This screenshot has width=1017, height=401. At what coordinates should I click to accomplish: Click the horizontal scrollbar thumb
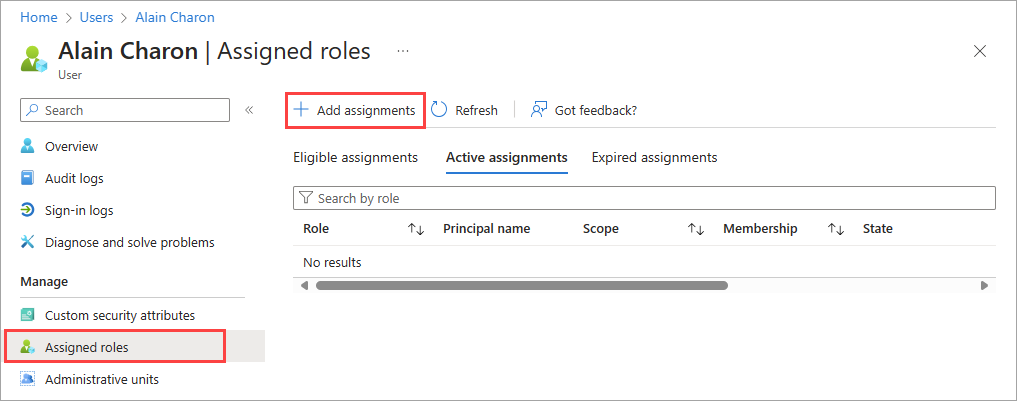[x=521, y=285]
